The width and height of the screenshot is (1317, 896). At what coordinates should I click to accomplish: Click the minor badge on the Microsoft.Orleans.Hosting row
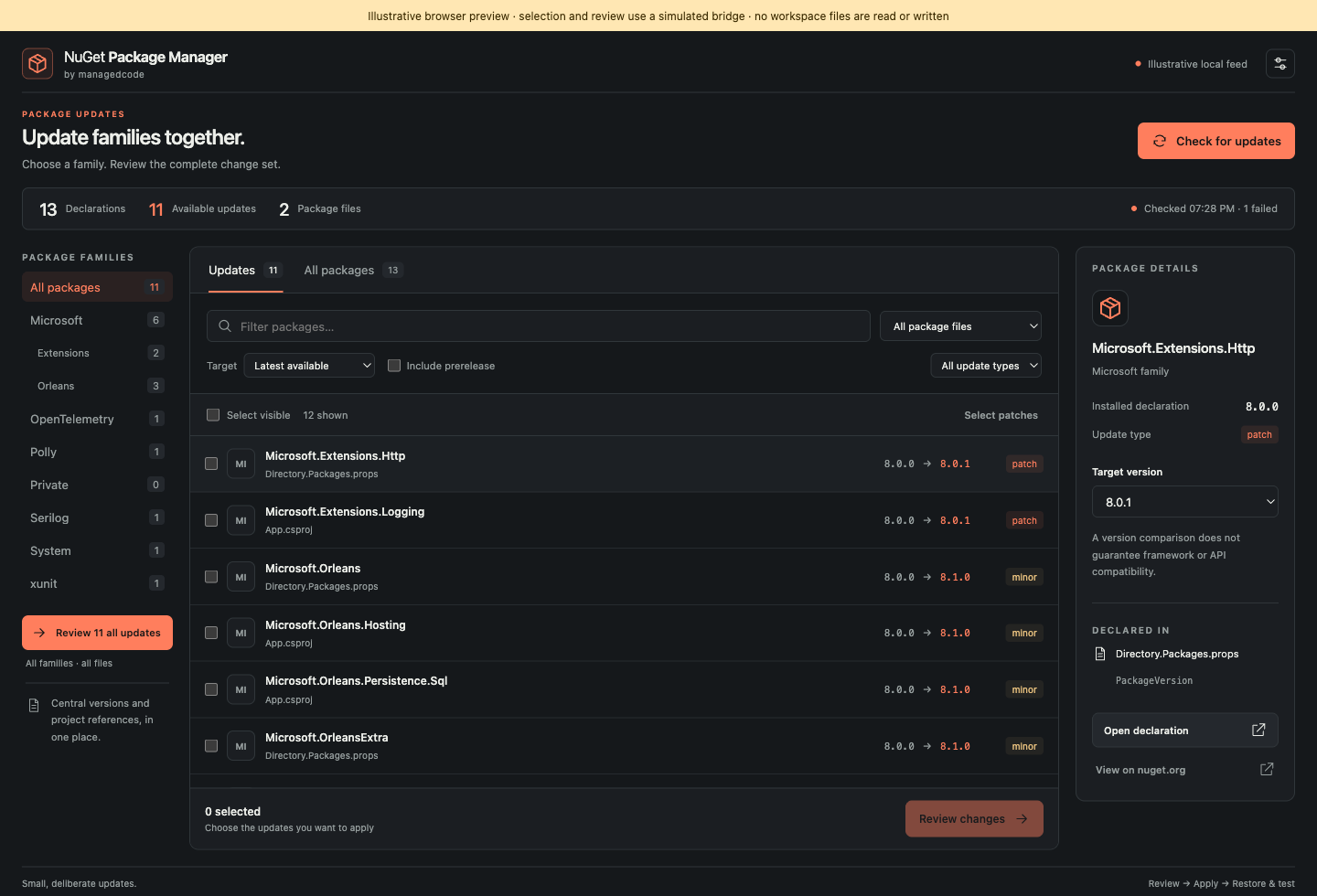tap(1024, 633)
